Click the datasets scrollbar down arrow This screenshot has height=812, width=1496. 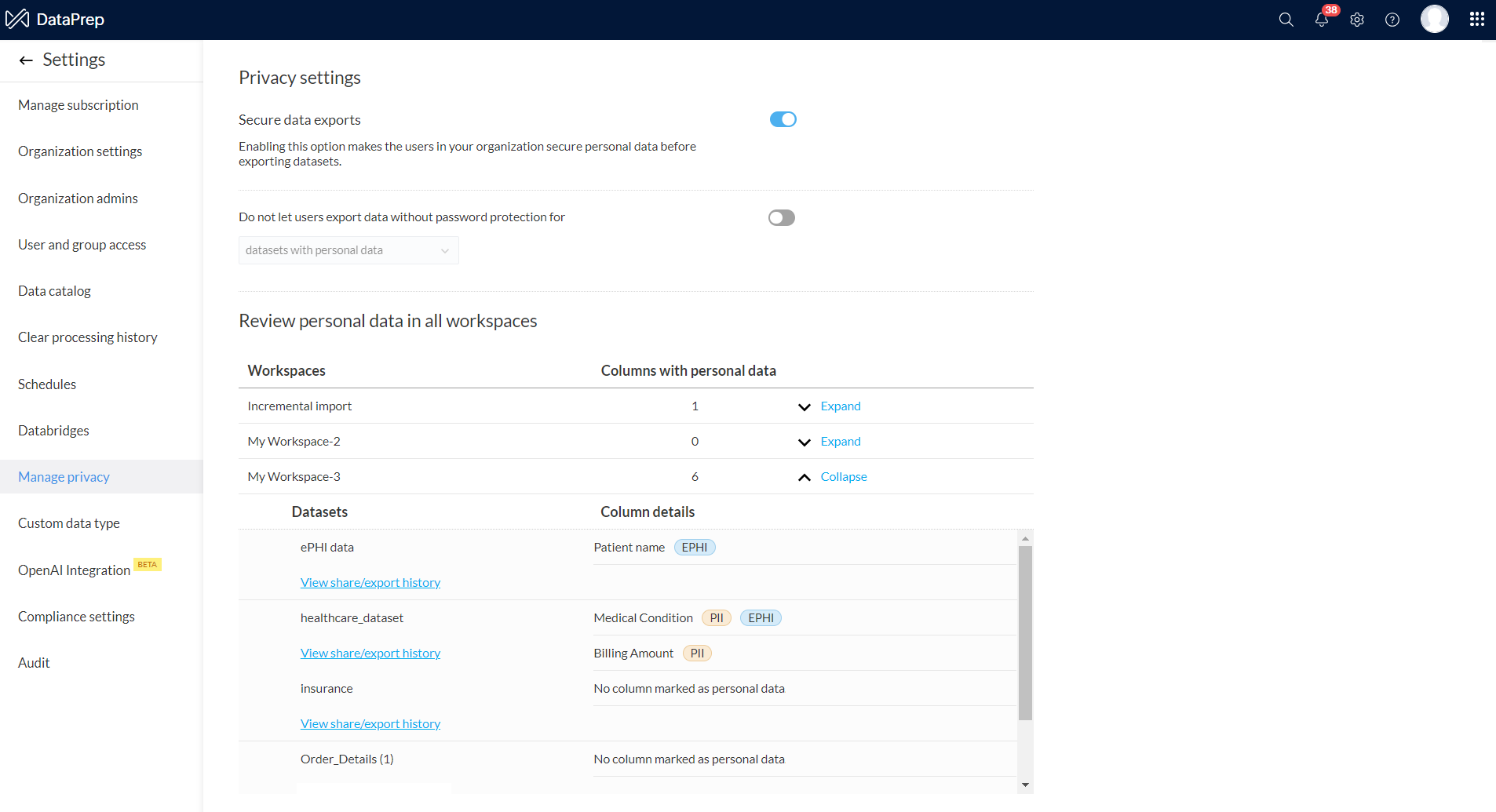(1025, 785)
